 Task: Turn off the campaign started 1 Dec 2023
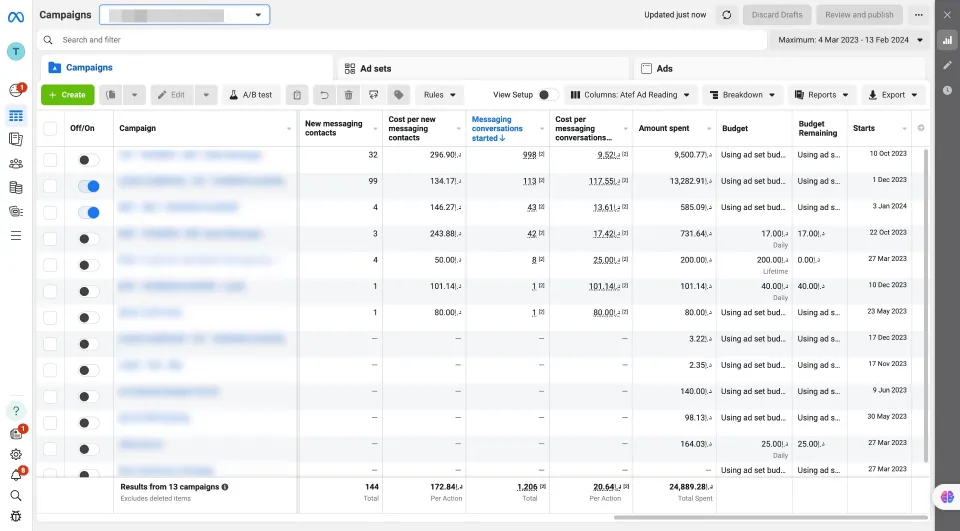click(89, 186)
